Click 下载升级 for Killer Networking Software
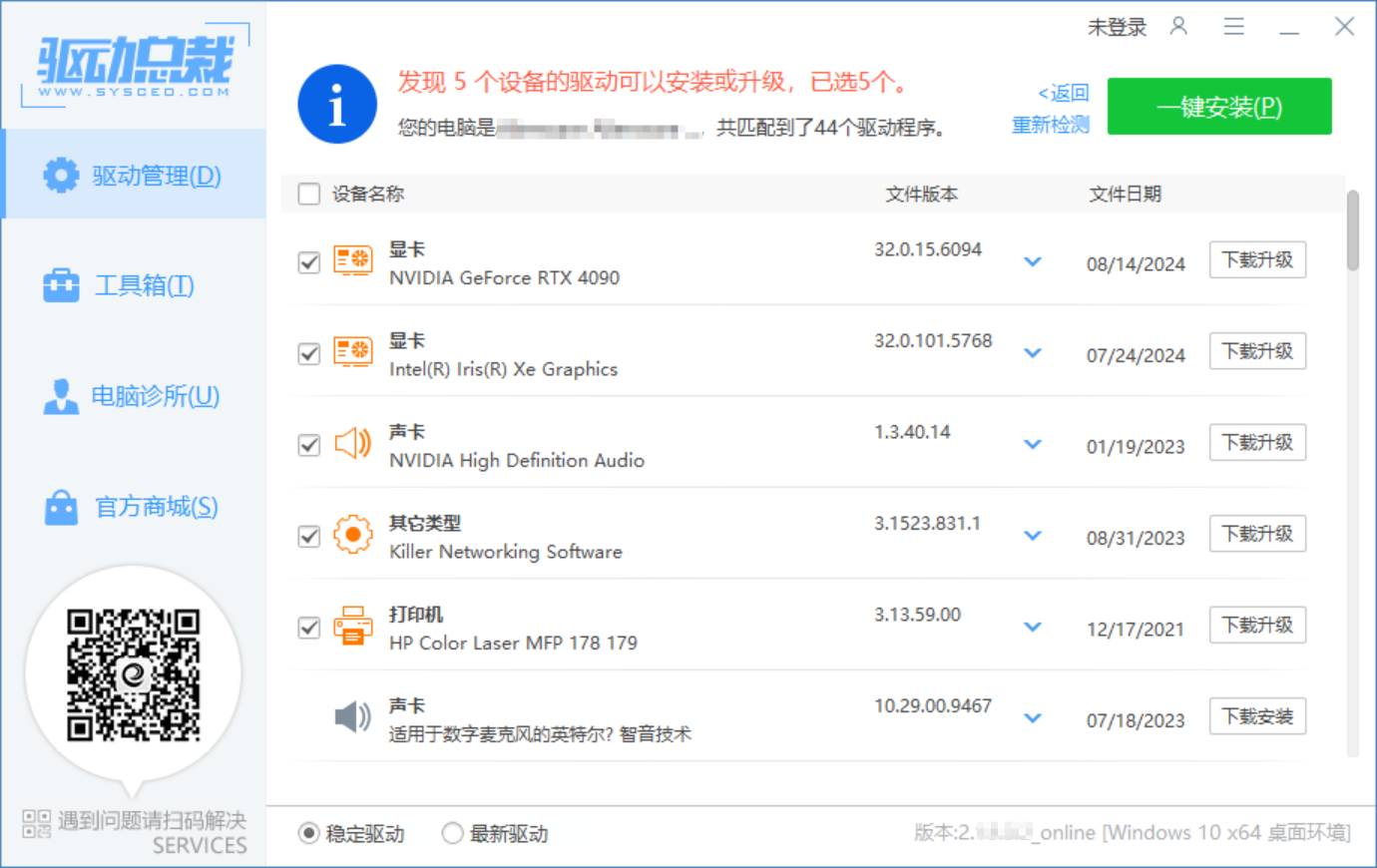 point(1257,534)
